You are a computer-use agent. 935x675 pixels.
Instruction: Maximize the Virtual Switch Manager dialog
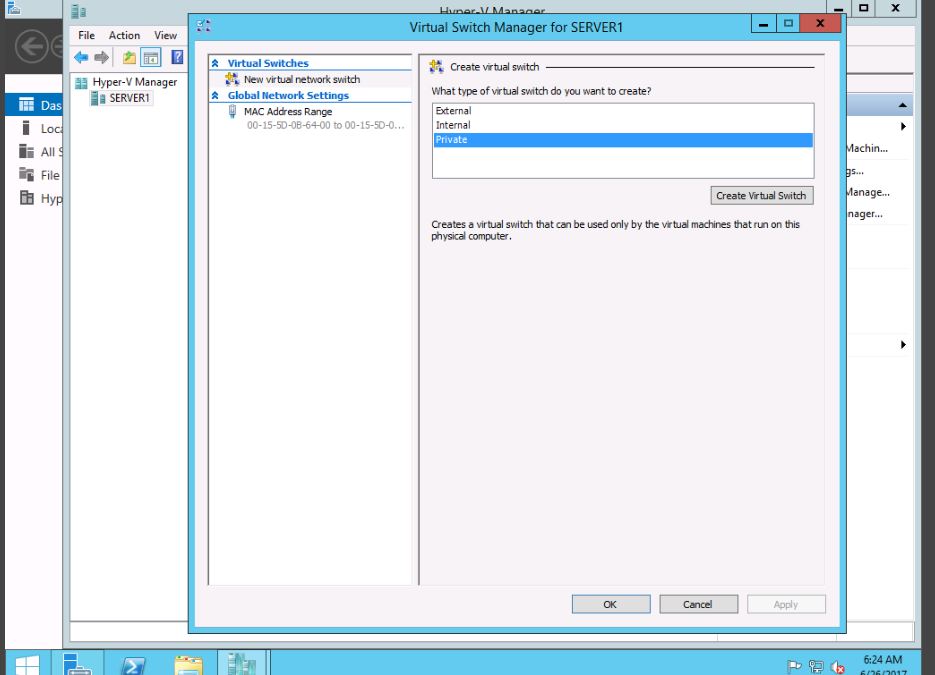[x=788, y=24]
